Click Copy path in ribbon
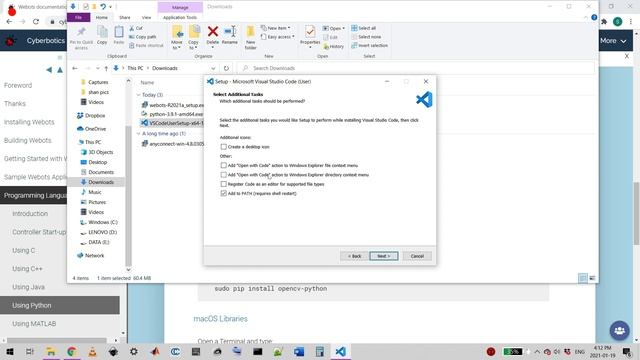 point(142,37)
